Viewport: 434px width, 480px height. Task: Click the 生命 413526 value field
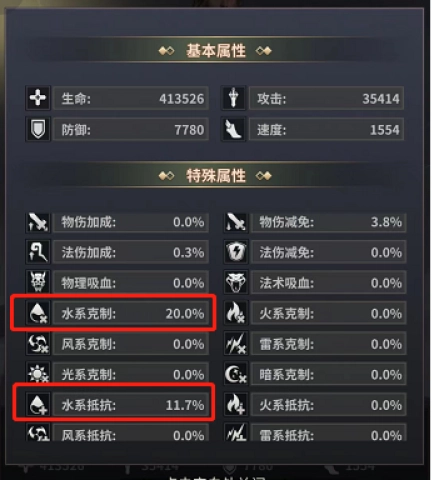coord(131,98)
